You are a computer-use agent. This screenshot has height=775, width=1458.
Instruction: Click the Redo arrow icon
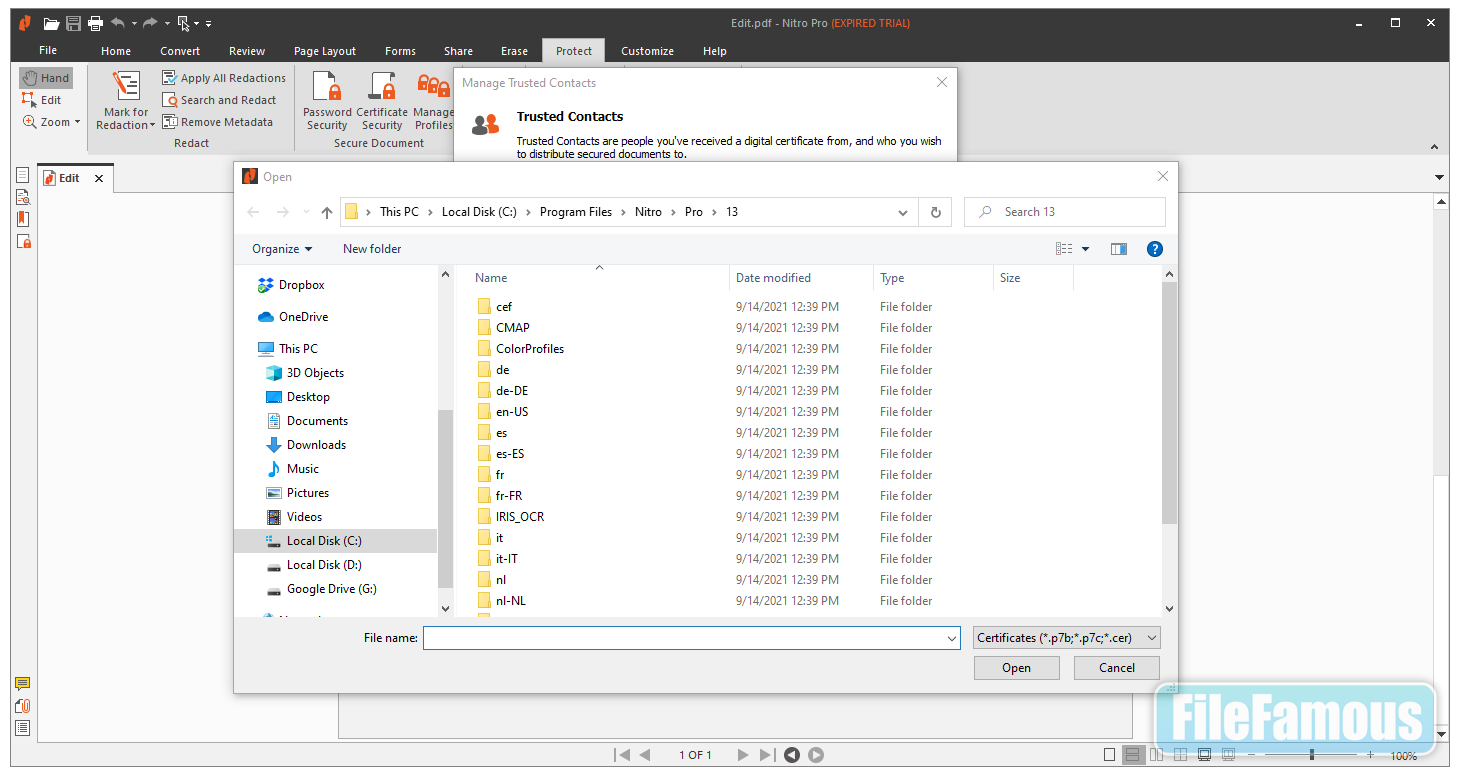[x=150, y=23]
